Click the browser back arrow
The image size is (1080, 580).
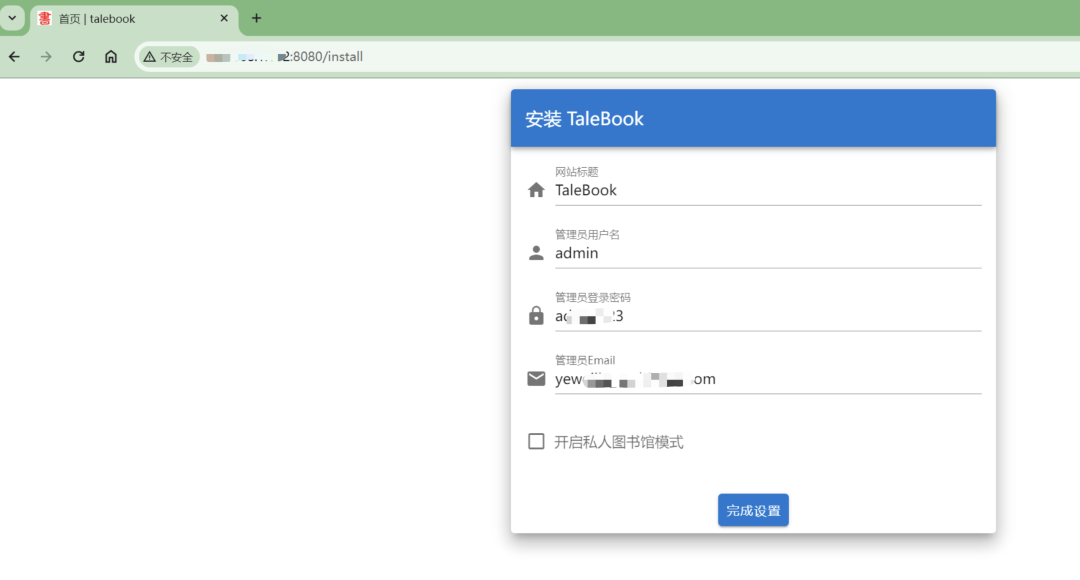point(14,56)
